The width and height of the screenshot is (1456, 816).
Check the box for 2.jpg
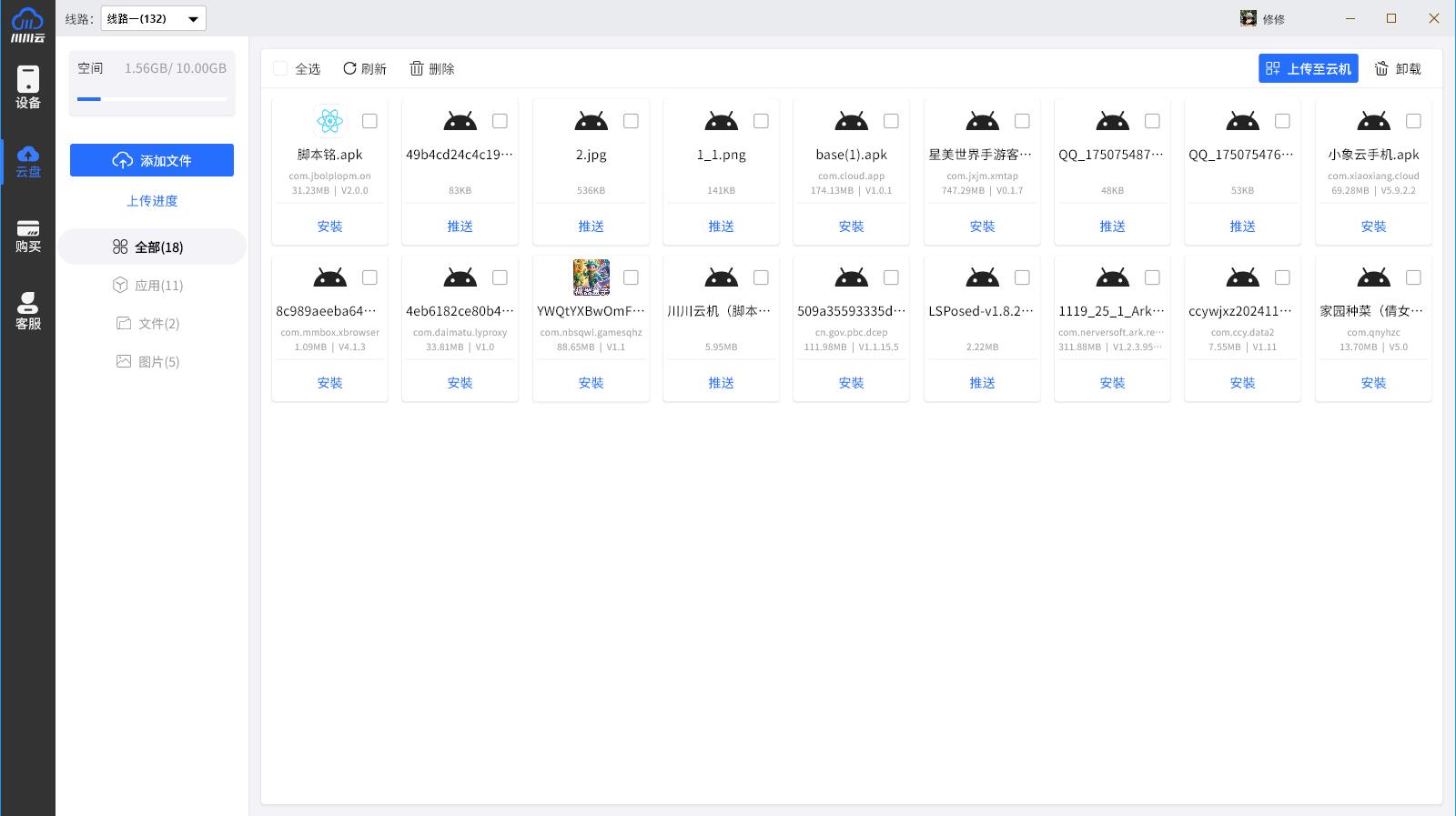click(x=631, y=121)
